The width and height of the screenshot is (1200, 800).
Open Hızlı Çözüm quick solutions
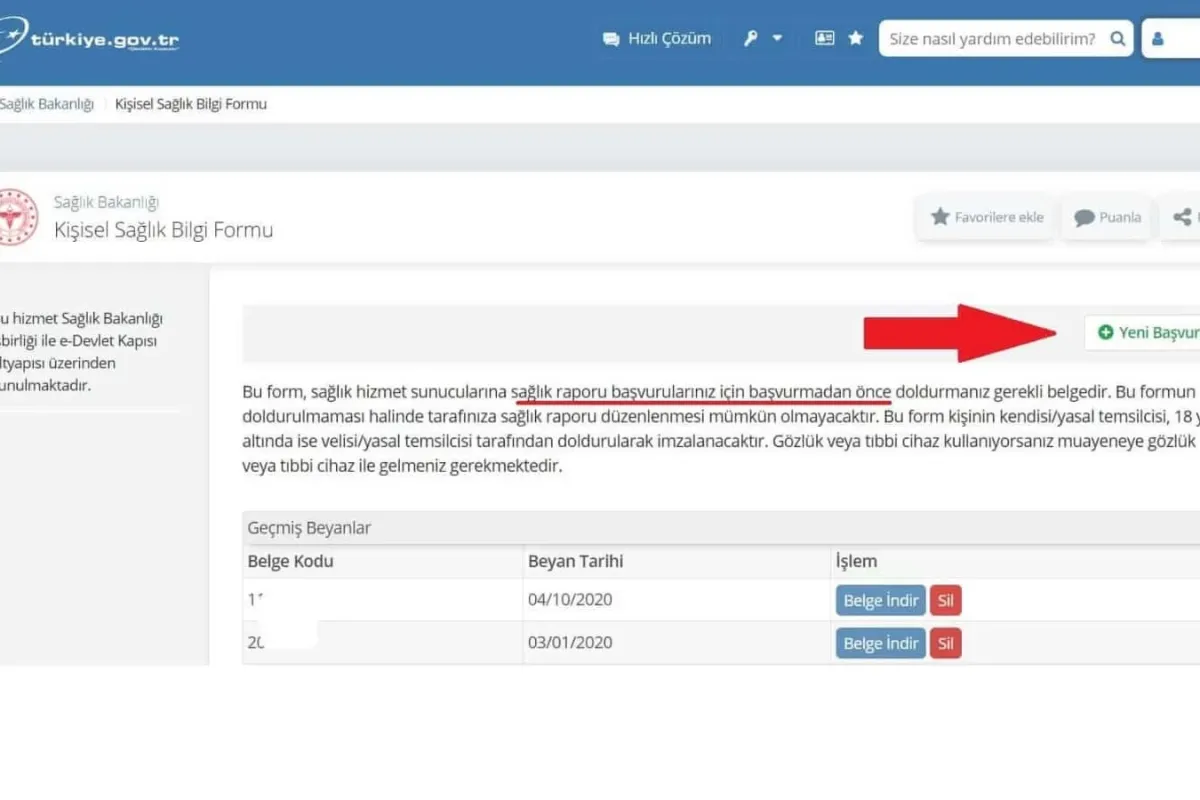pos(656,38)
